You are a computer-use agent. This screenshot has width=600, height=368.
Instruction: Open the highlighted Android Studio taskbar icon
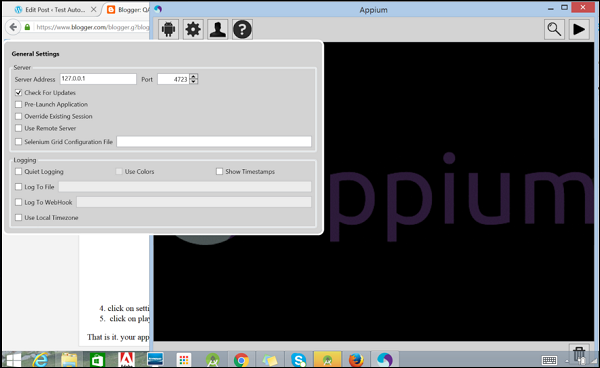327,360
